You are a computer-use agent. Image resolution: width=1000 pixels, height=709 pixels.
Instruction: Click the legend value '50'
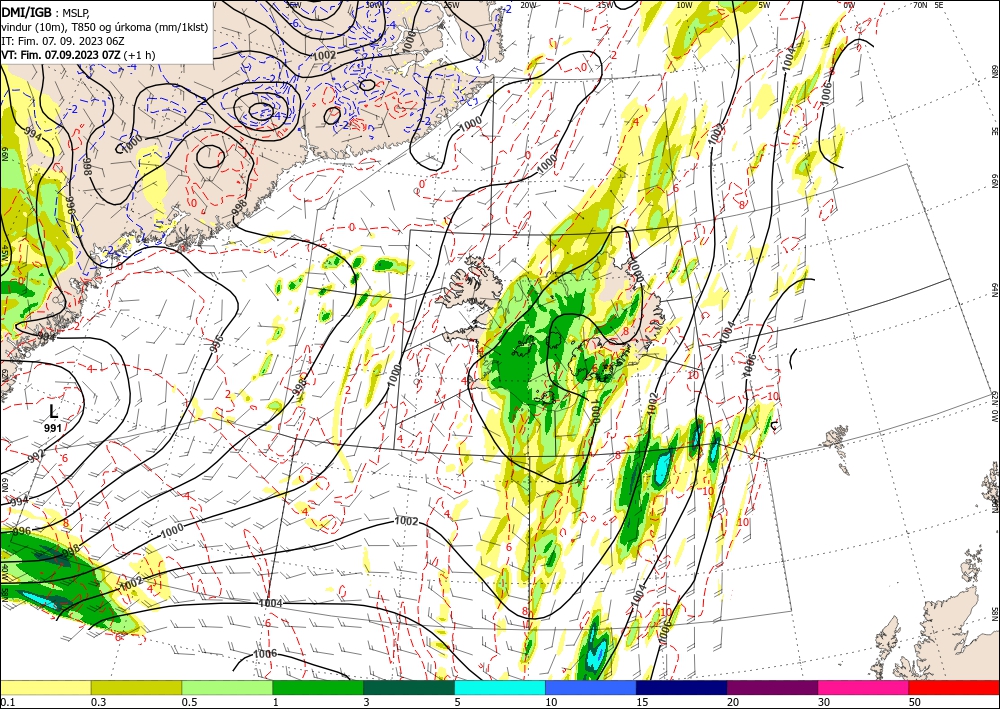click(915, 702)
